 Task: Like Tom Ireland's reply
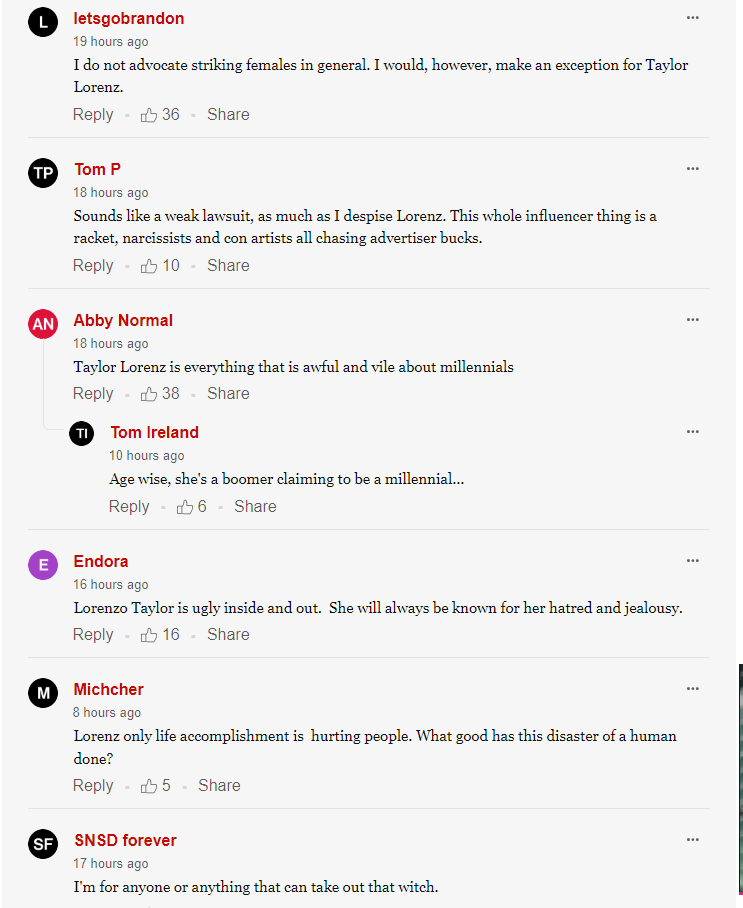pyautogui.click(x=185, y=507)
